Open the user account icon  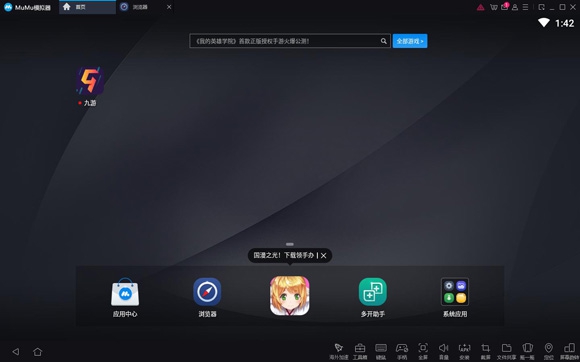[515, 7]
